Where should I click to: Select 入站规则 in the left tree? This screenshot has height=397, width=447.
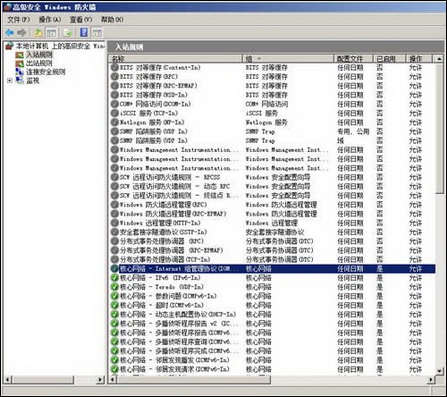(x=39, y=55)
